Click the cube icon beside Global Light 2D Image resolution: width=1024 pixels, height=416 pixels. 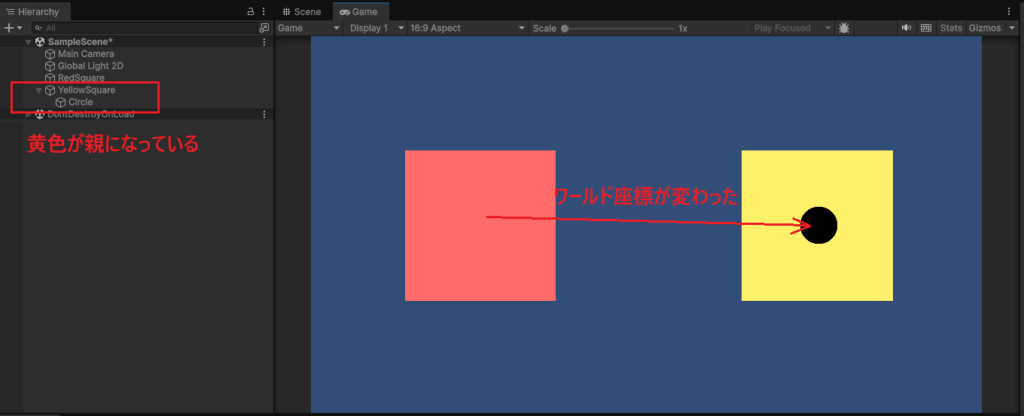pyautogui.click(x=50, y=66)
